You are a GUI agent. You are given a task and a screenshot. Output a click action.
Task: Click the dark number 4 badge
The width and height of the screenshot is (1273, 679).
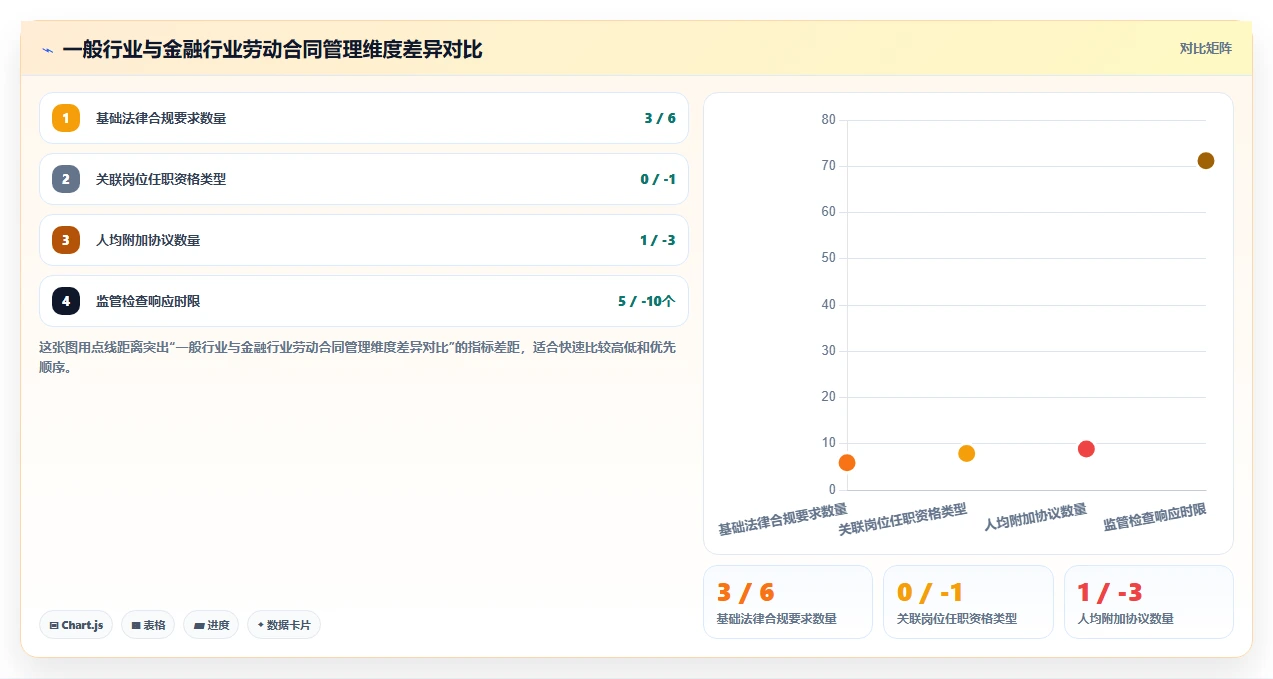[66, 301]
